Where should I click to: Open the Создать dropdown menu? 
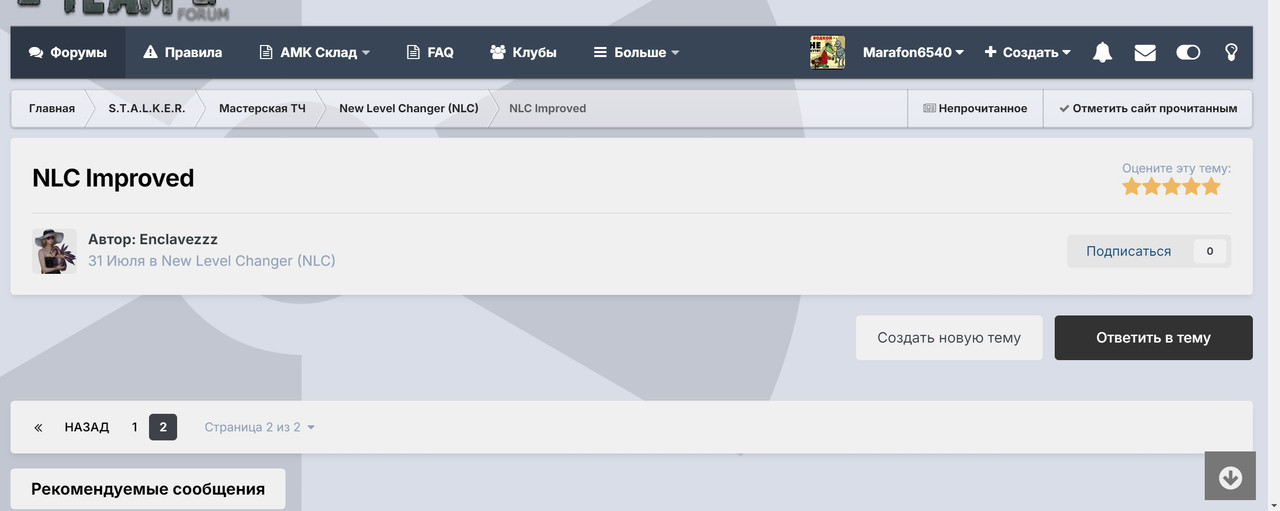tap(1027, 52)
